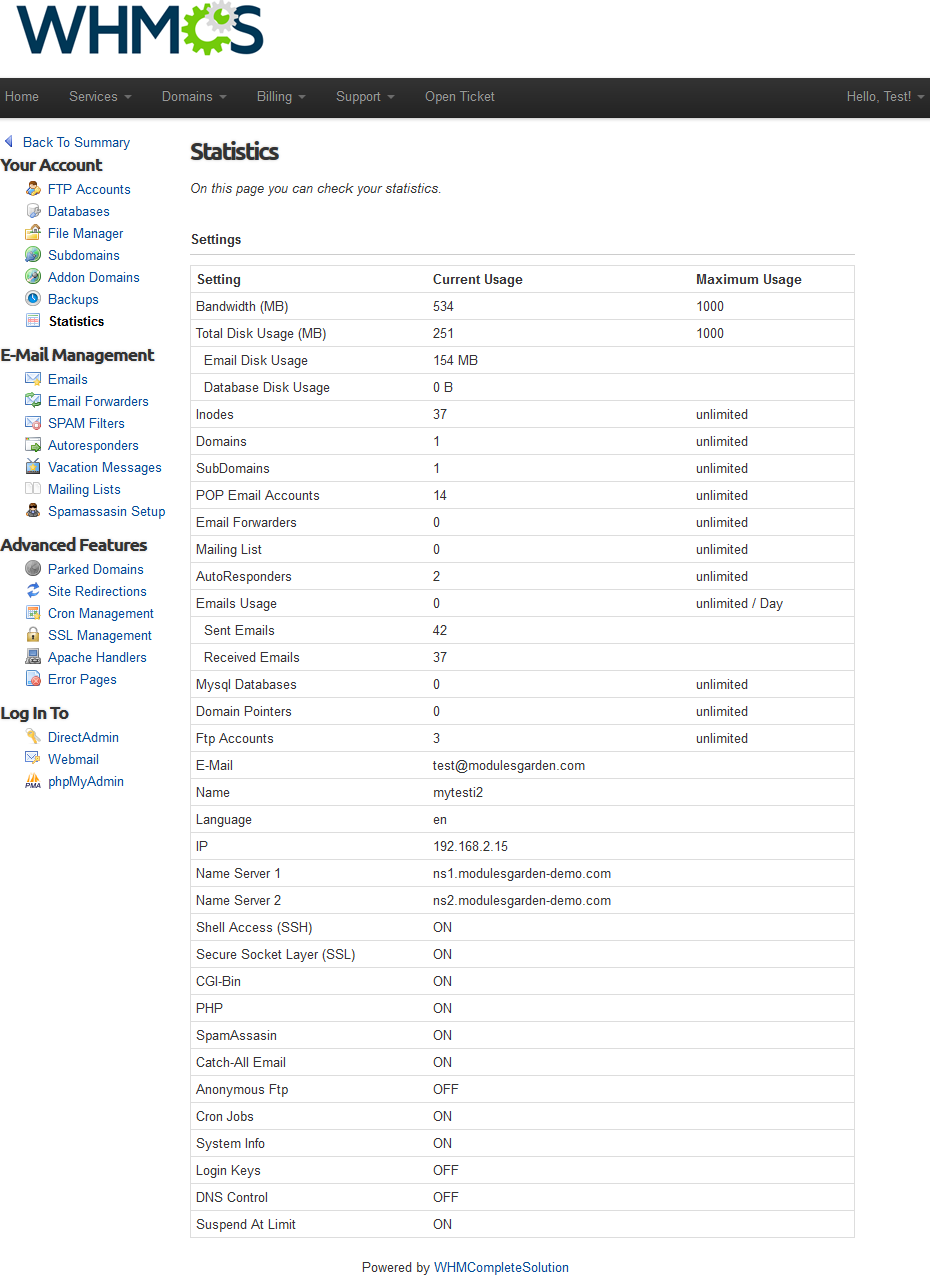The height and width of the screenshot is (1278, 930).
Task: Open the Databases link
Action: point(79,211)
